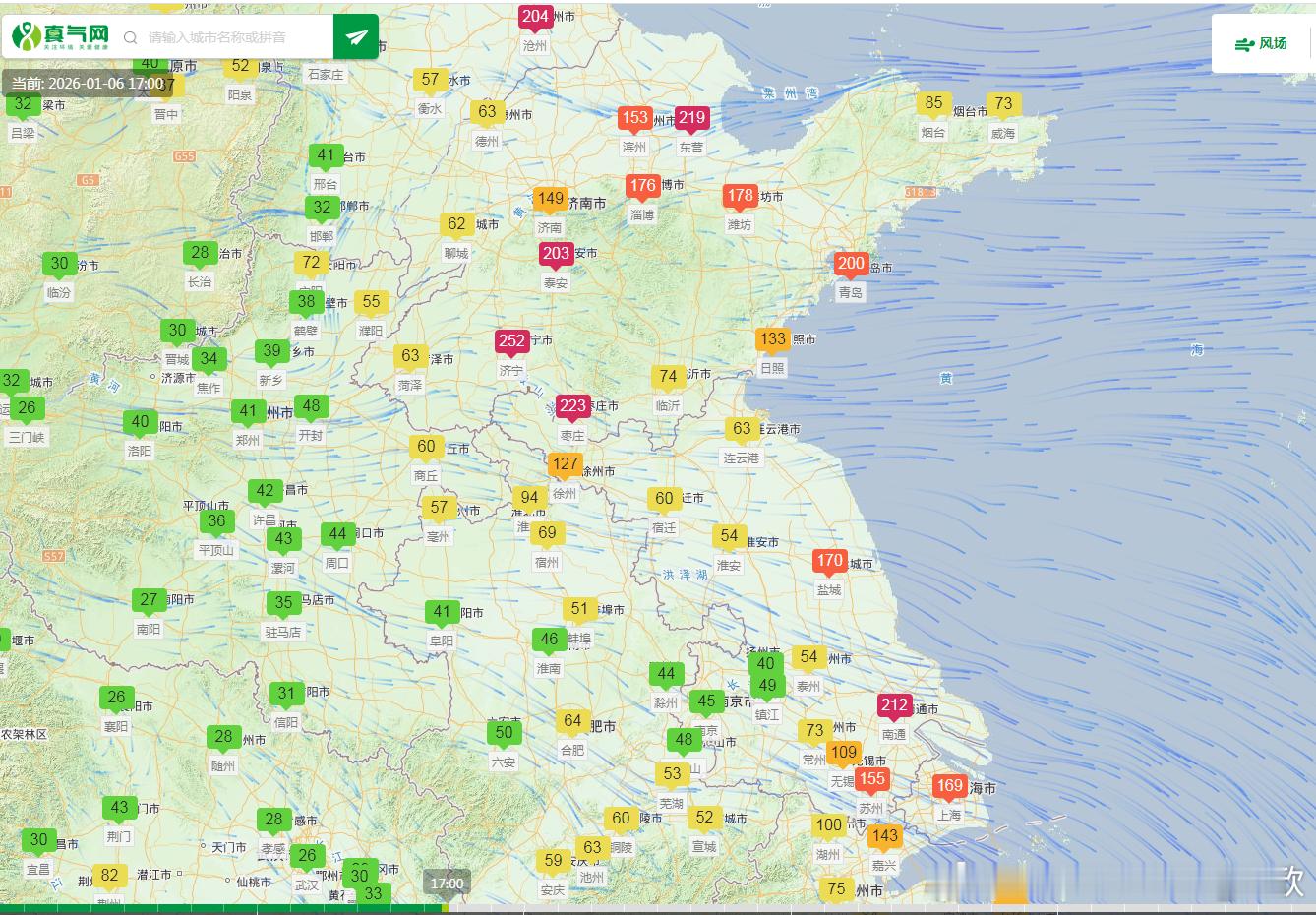Toggle the 风场 wind field layer
Screen dimensions: 1316x915
click(x=1262, y=43)
